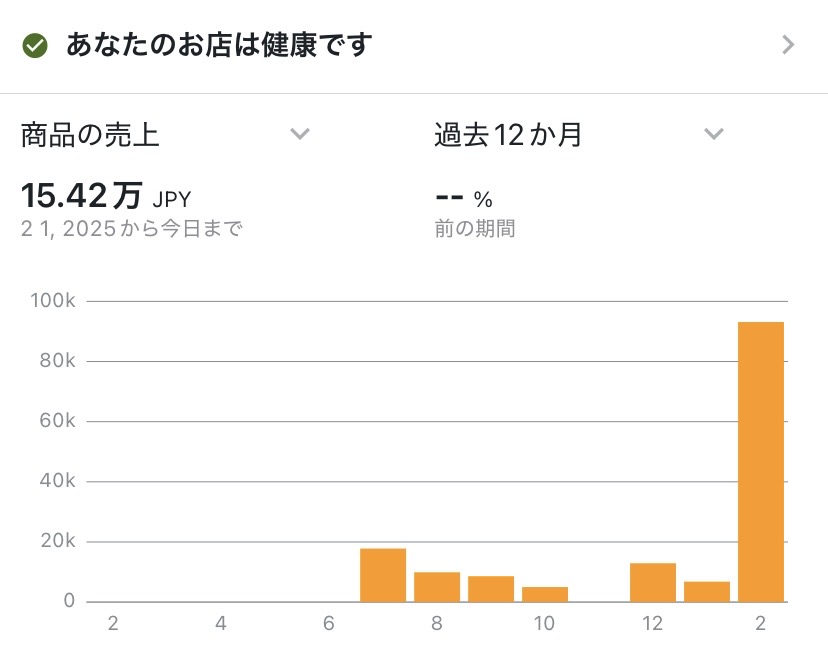
Task: Open shop health details with right chevron
Action: pyautogui.click(x=788, y=45)
